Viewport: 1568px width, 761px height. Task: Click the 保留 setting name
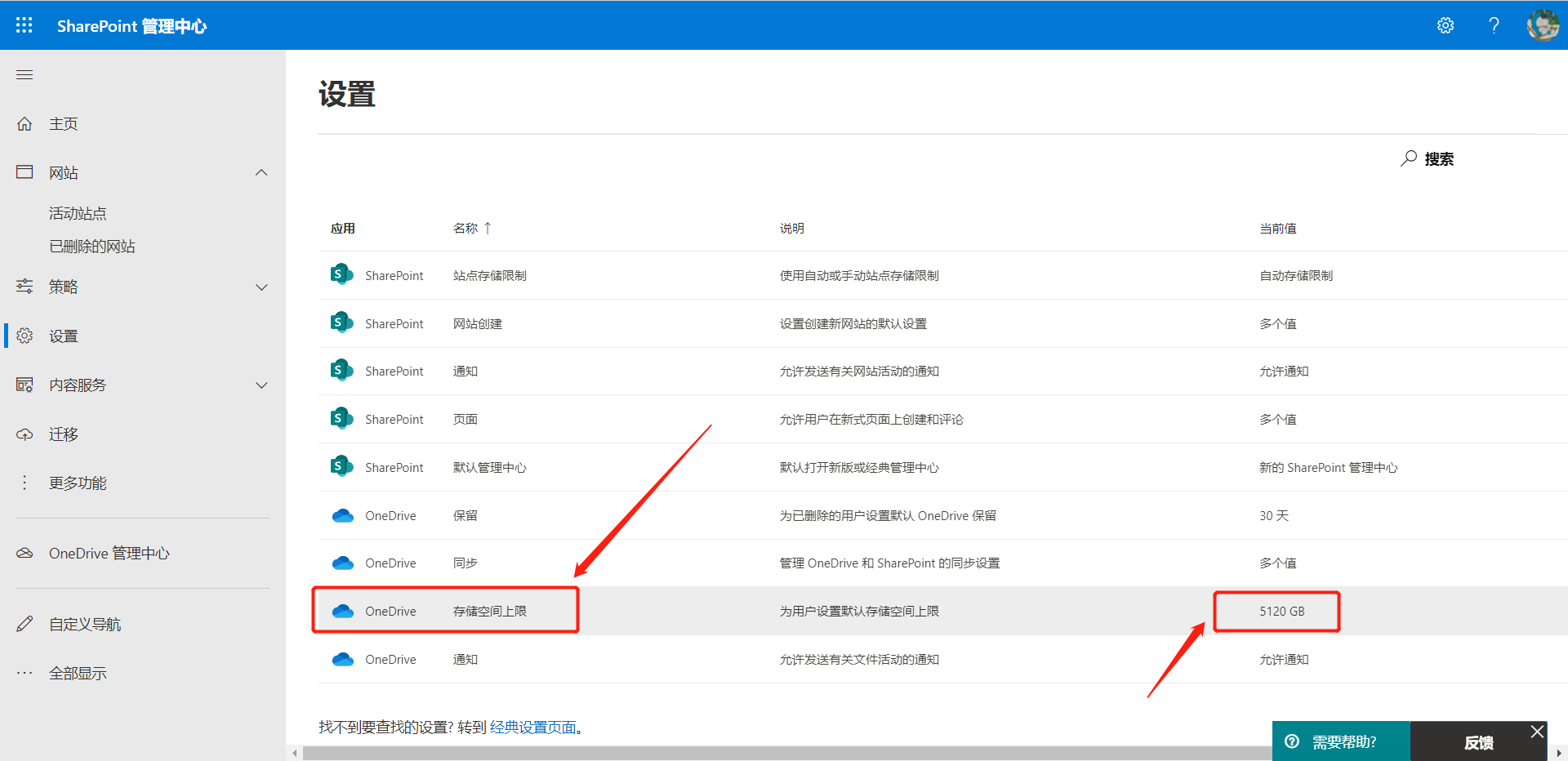[465, 516]
